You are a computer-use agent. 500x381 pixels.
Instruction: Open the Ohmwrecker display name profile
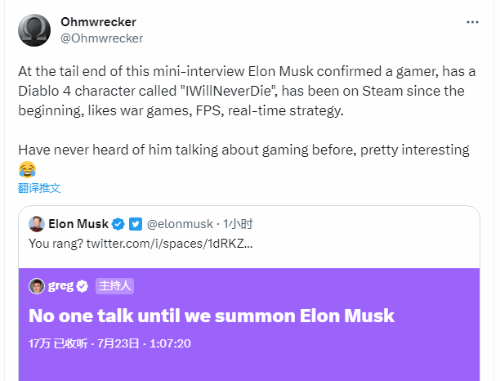tap(98, 22)
